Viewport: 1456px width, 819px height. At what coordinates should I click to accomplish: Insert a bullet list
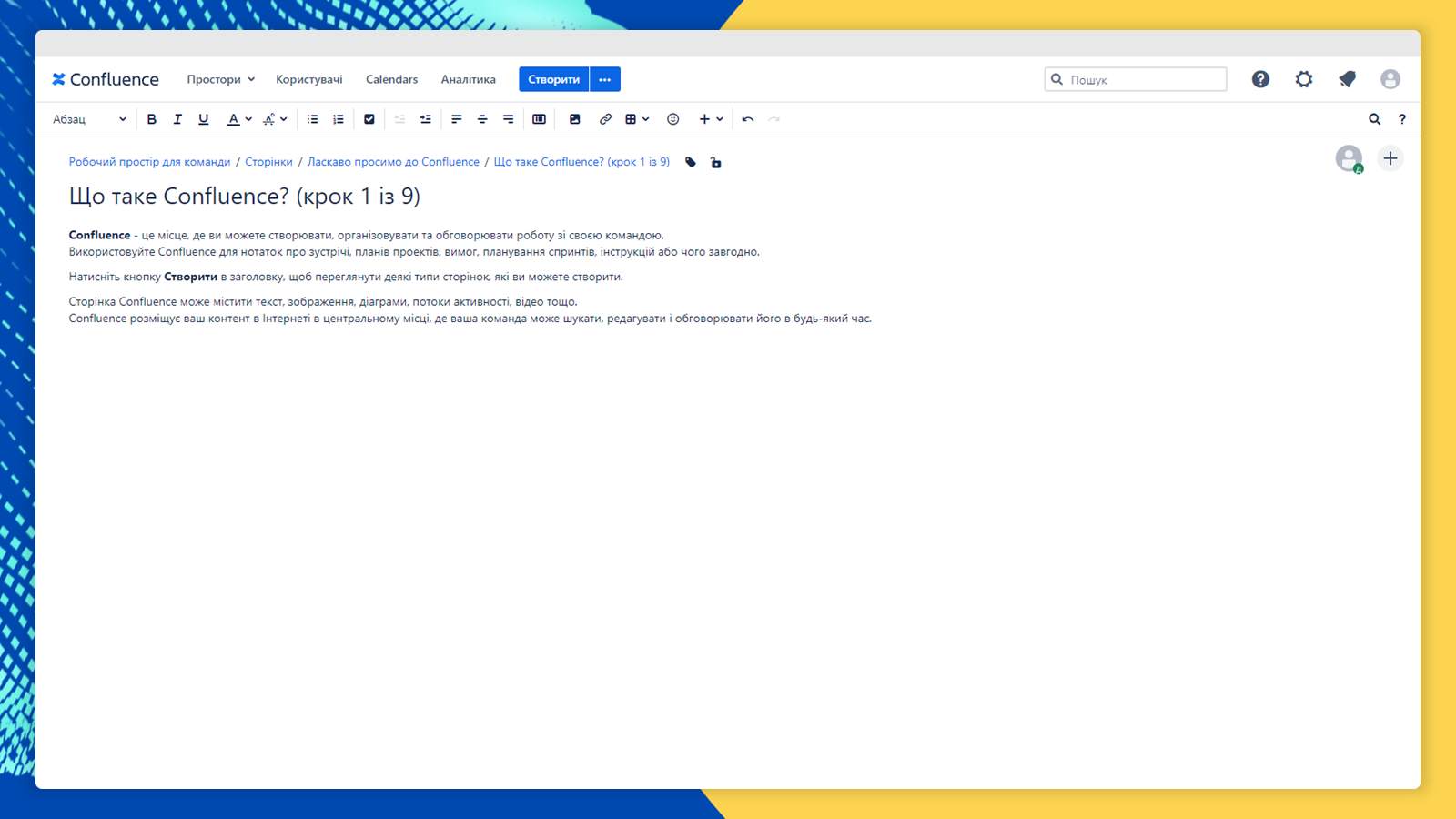312,119
